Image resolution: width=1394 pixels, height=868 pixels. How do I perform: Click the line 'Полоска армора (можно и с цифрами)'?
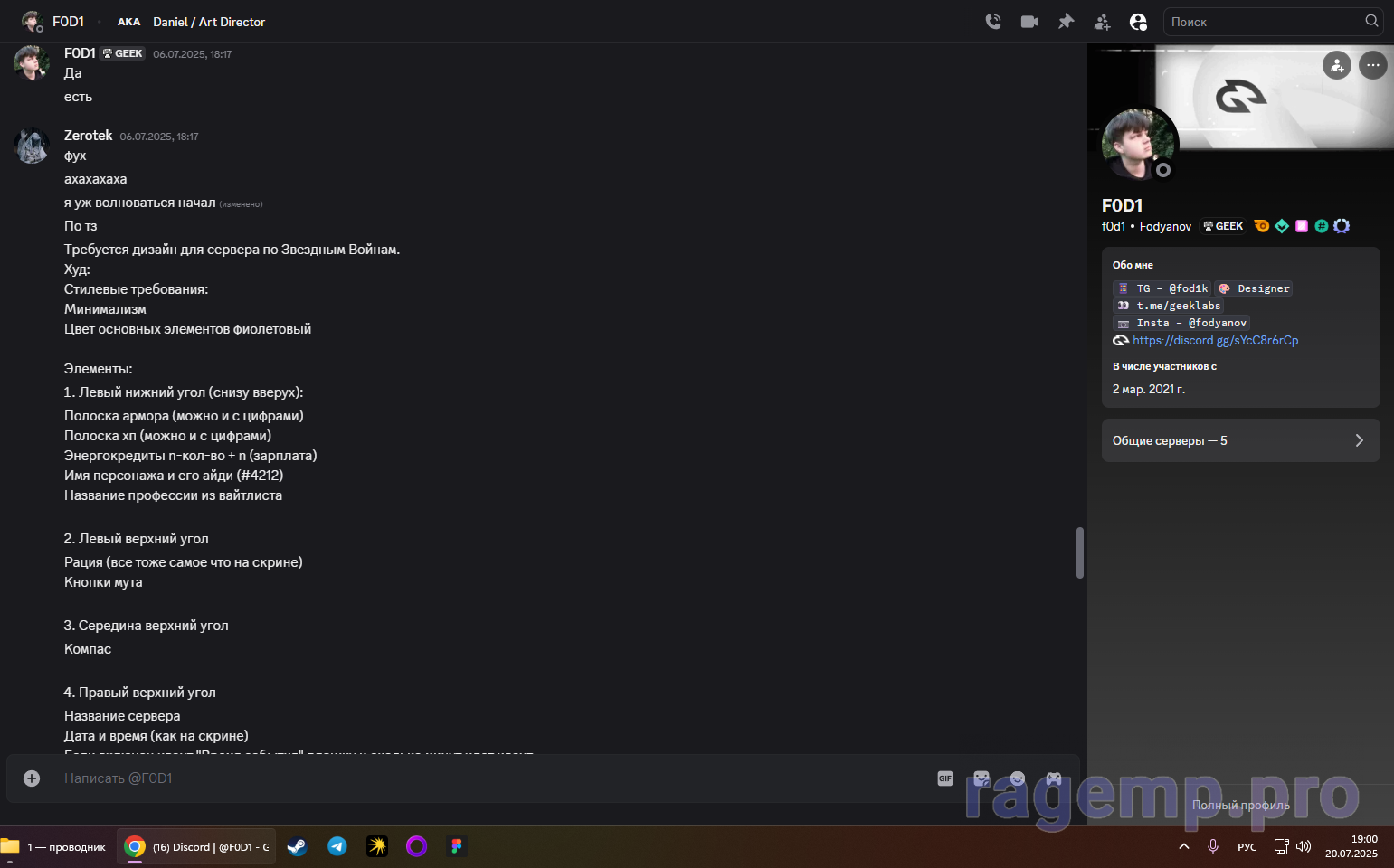click(184, 416)
